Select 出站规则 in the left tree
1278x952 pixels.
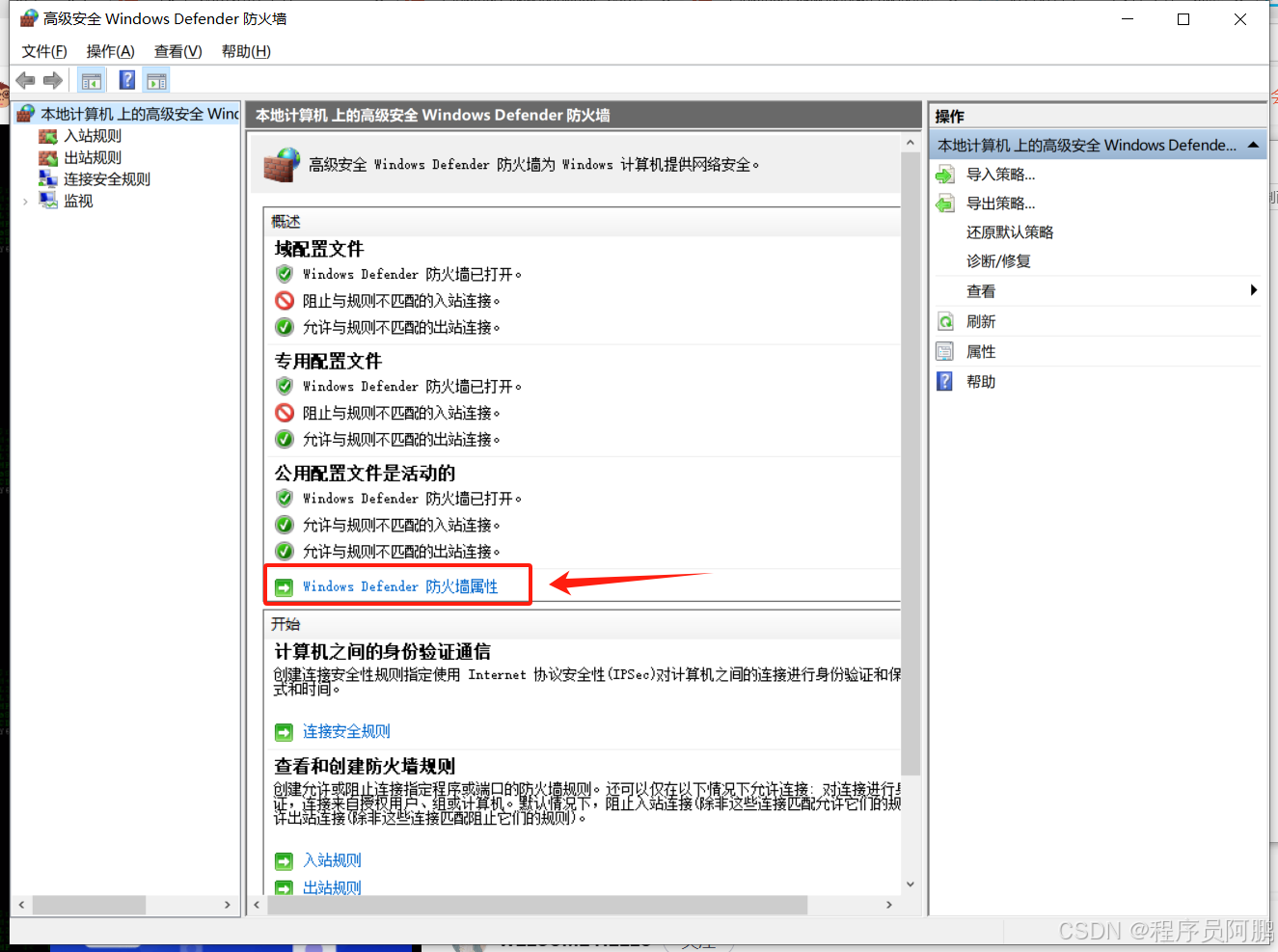click(x=93, y=157)
